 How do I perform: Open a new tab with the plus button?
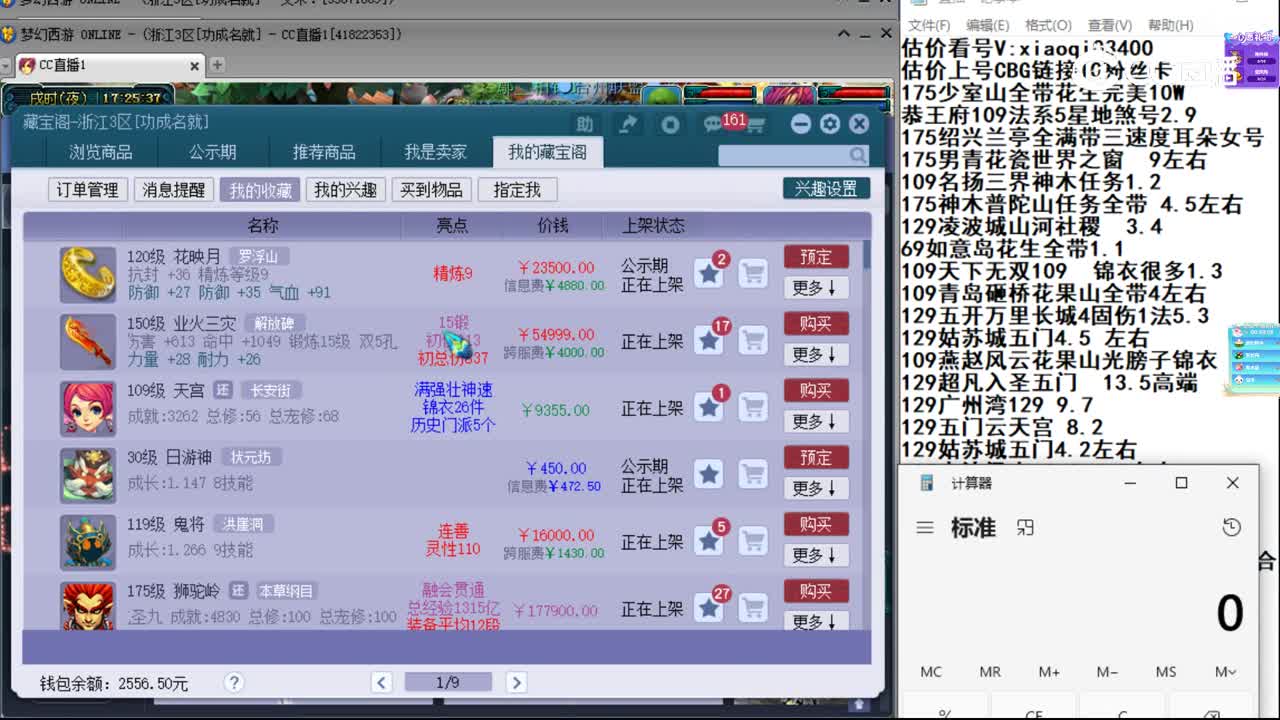(x=217, y=65)
